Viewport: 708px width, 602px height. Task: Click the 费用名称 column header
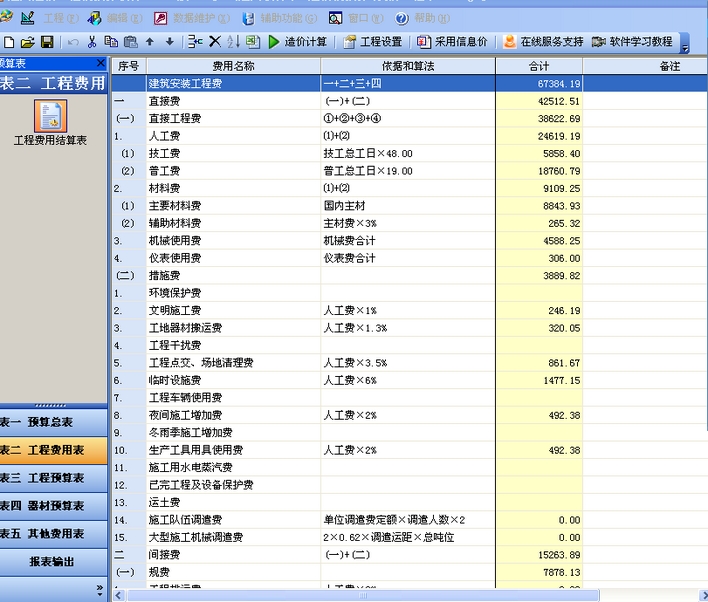tap(233, 66)
